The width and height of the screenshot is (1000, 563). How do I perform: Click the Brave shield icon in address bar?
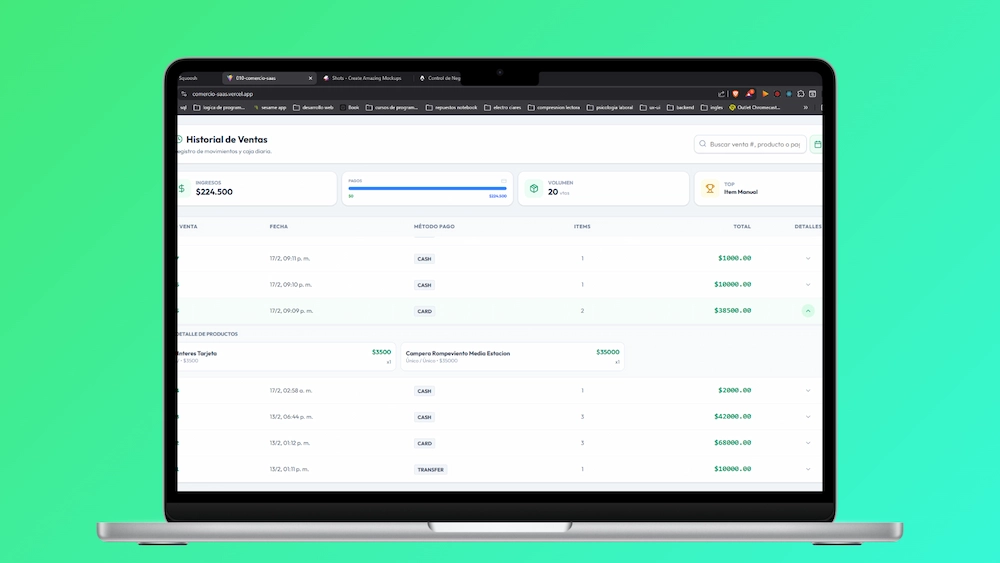733,94
